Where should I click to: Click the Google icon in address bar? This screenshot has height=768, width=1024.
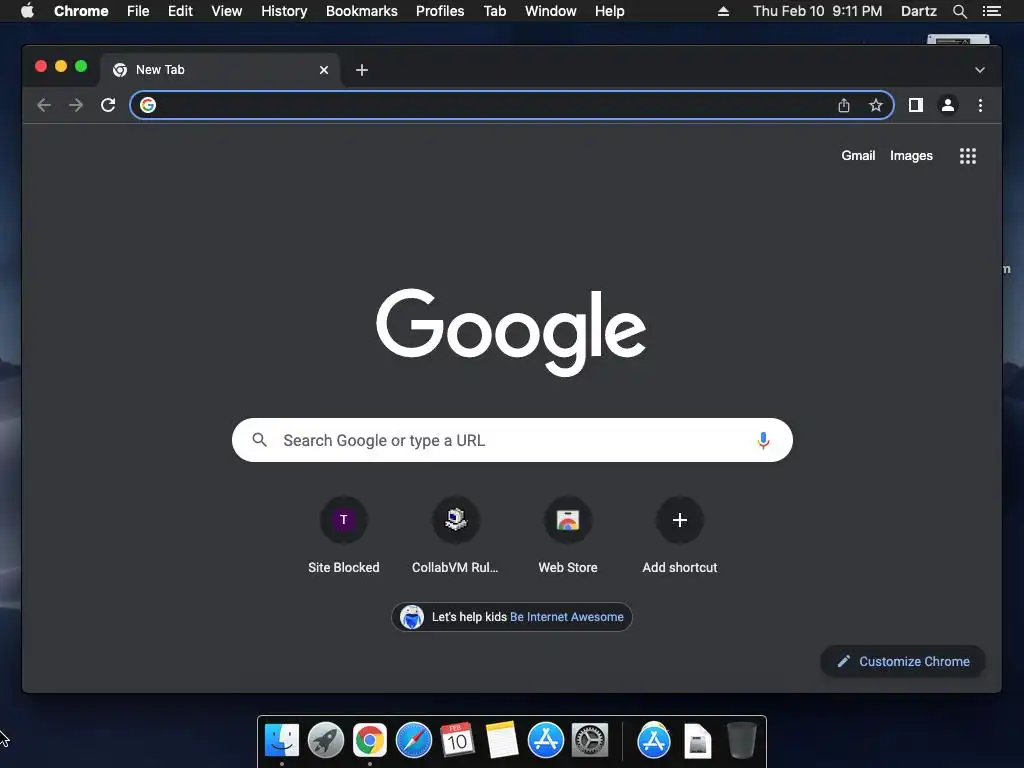click(x=148, y=105)
